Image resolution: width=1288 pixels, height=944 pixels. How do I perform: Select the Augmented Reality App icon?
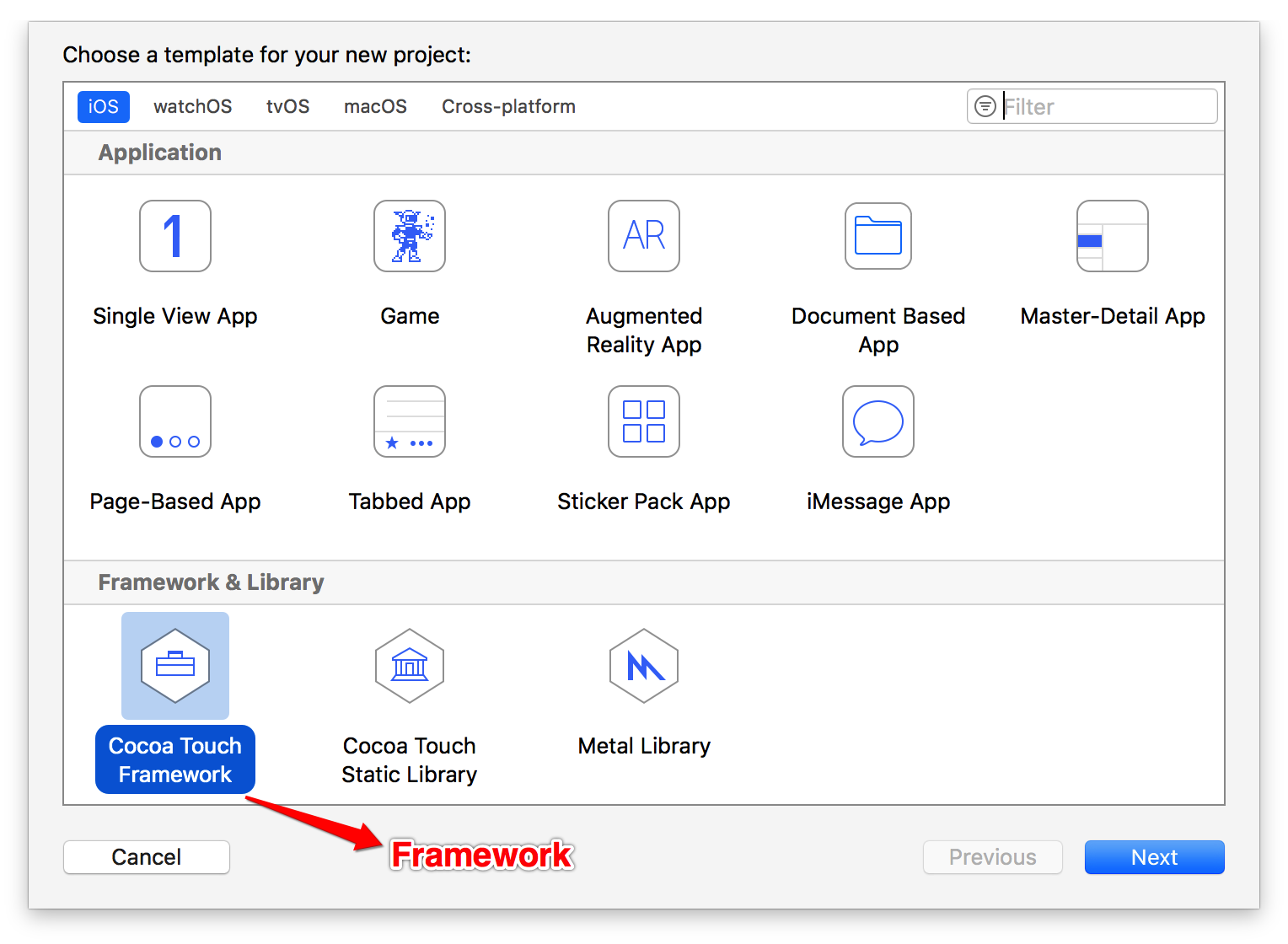(644, 236)
